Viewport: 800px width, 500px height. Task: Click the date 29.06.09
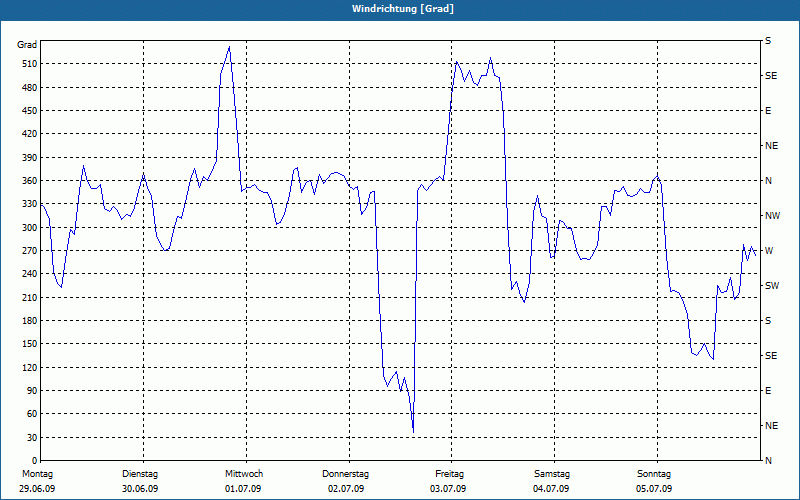[x=37, y=489]
